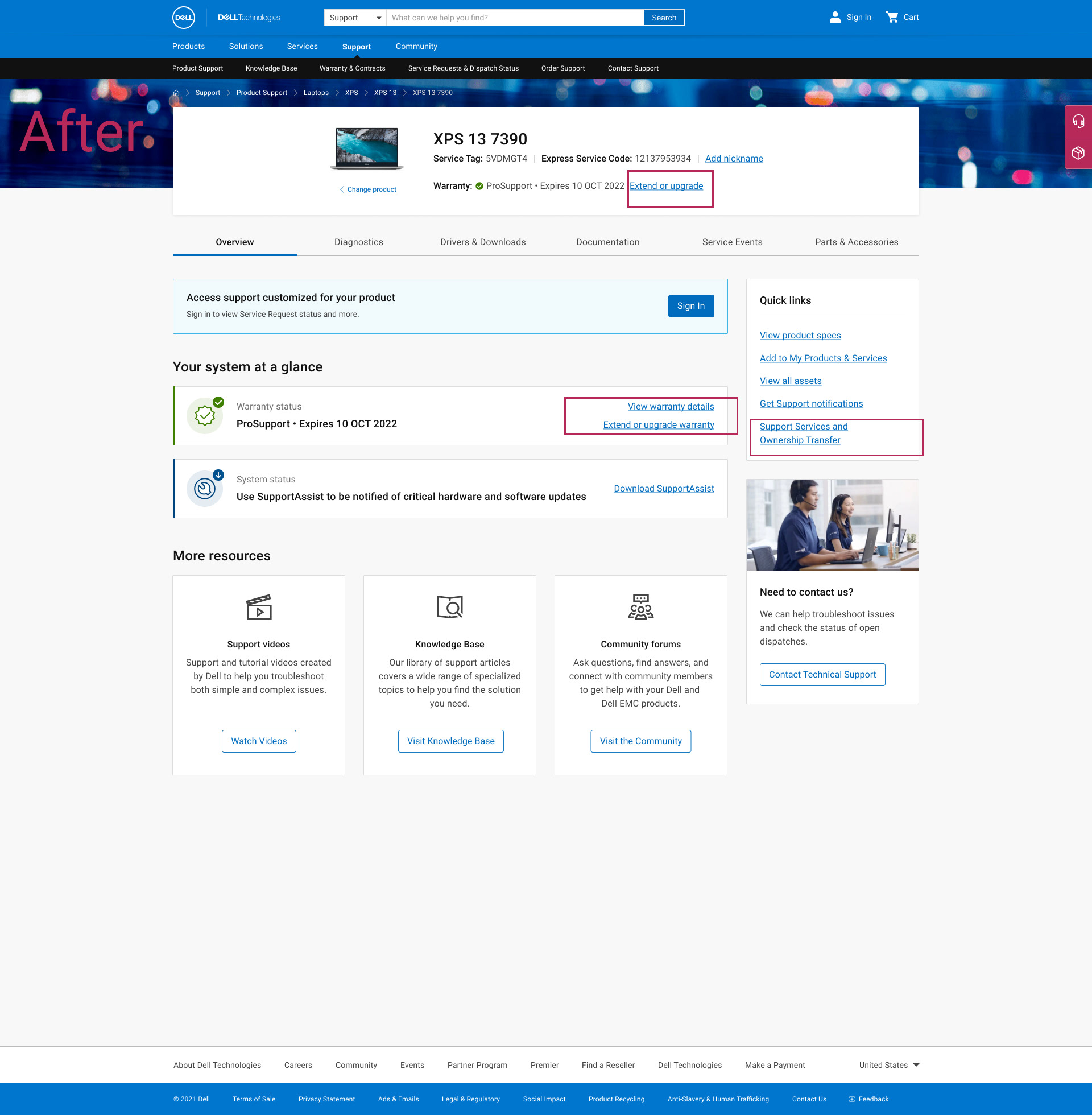Switch to the Service Events tab
Viewport: 1092px width, 1115px height.
pyautogui.click(x=733, y=242)
